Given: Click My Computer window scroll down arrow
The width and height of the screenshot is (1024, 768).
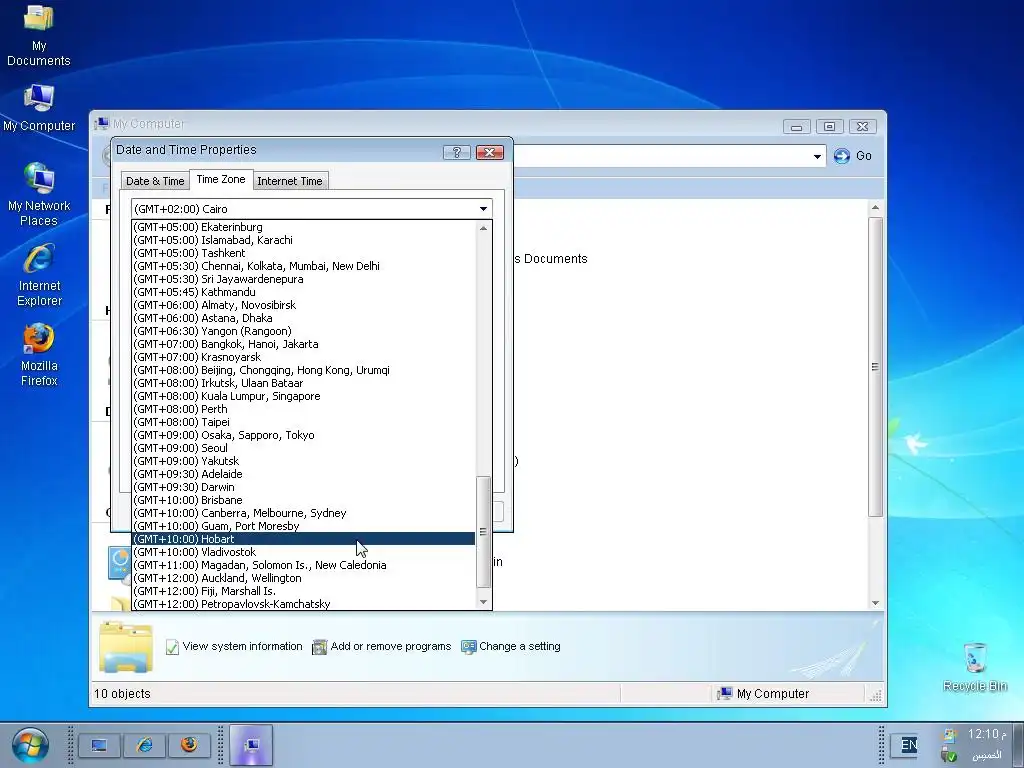Looking at the screenshot, I should pyautogui.click(x=875, y=603).
